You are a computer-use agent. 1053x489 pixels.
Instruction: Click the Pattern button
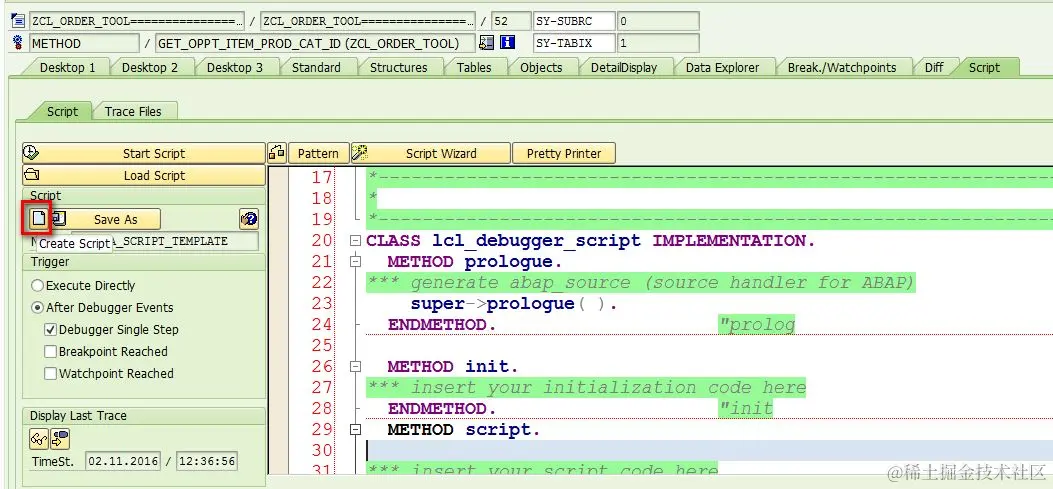pos(318,153)
